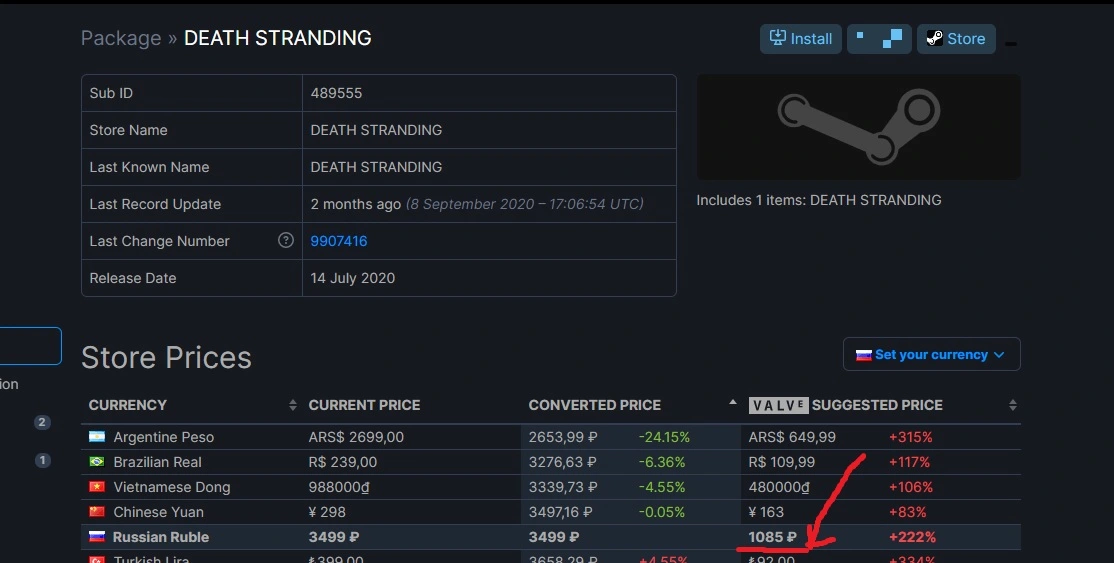Viewport: 1114px width, 563px height.
Task: Select the Russian Ruble row
Action: click(x=551, y=537)
